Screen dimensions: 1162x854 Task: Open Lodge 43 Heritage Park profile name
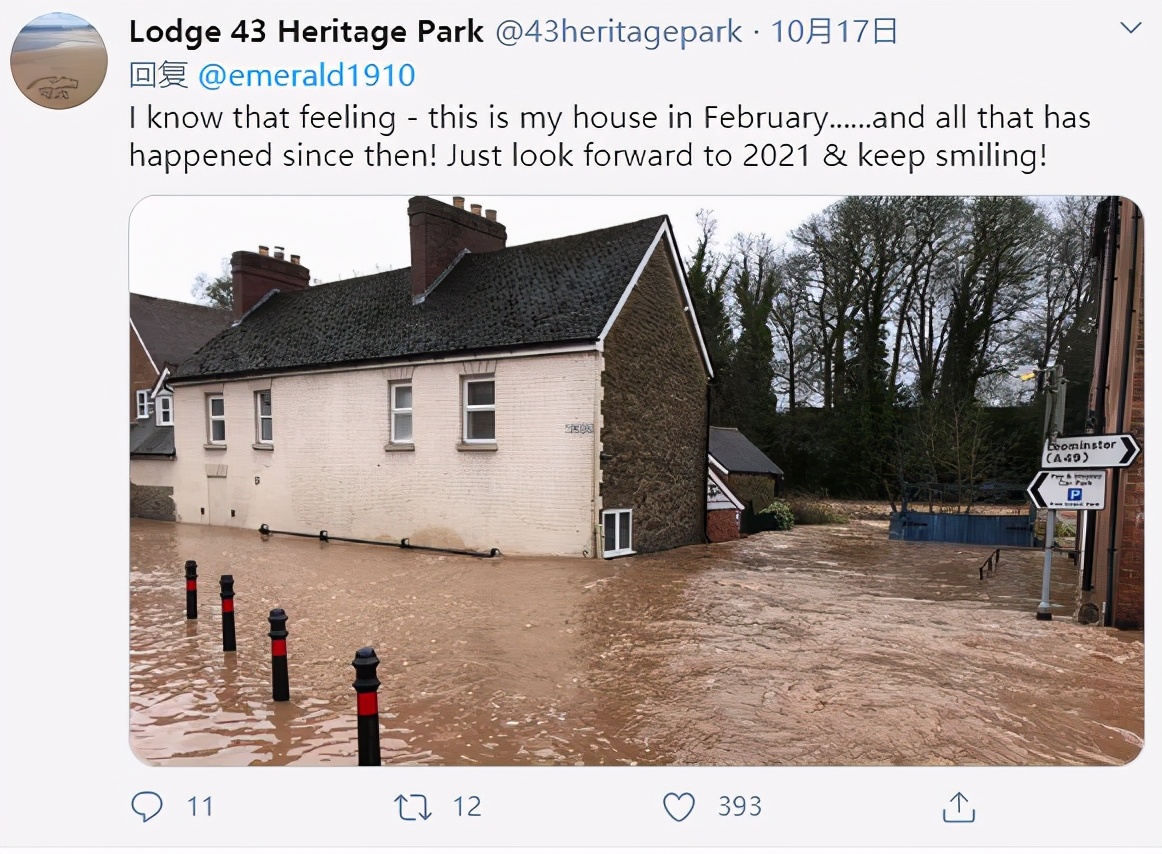tap(306, 33)
